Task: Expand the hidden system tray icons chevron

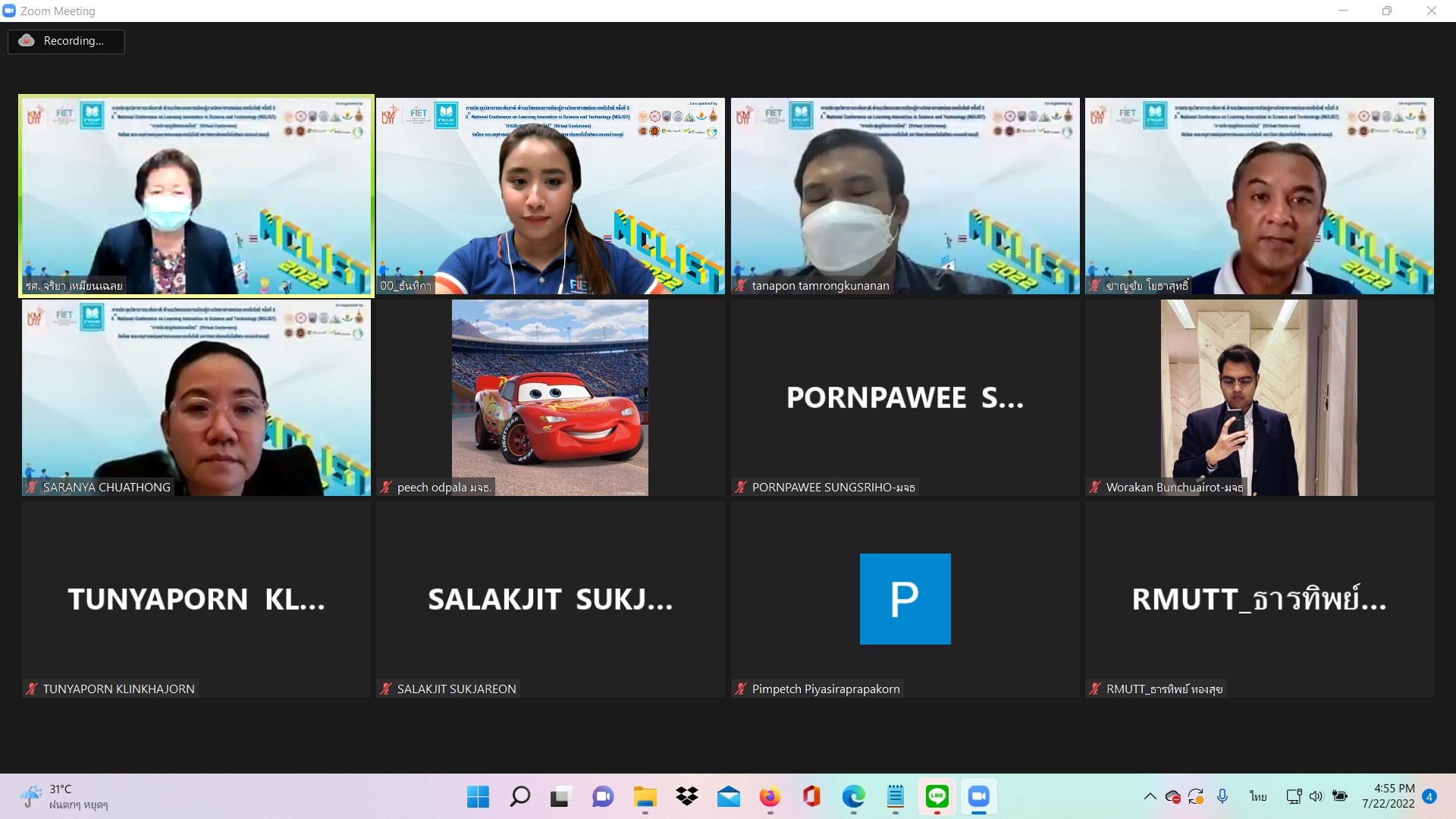Action: [x=1150, y=796]
